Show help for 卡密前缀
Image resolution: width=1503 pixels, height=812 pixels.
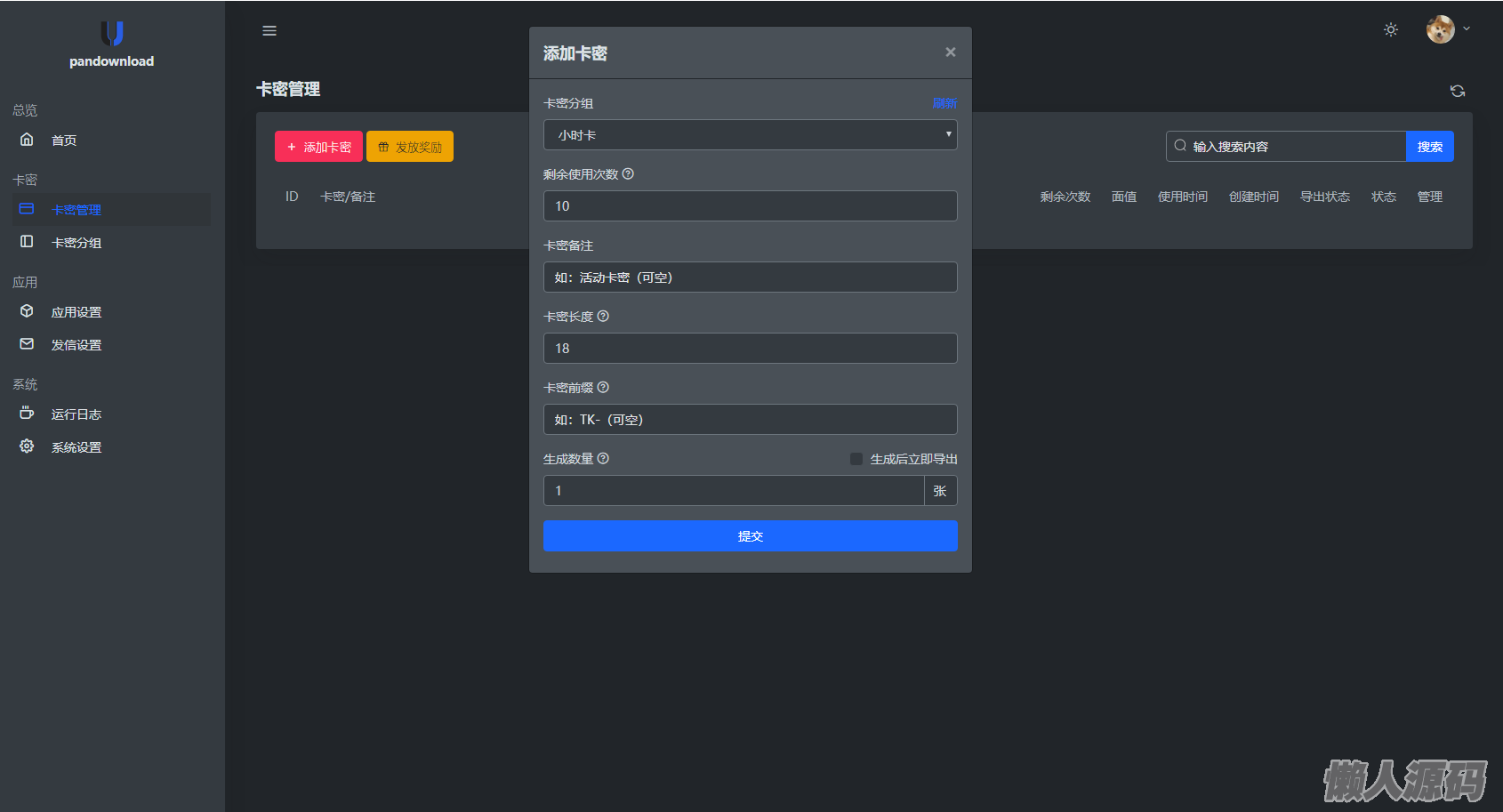click(603, 388)
